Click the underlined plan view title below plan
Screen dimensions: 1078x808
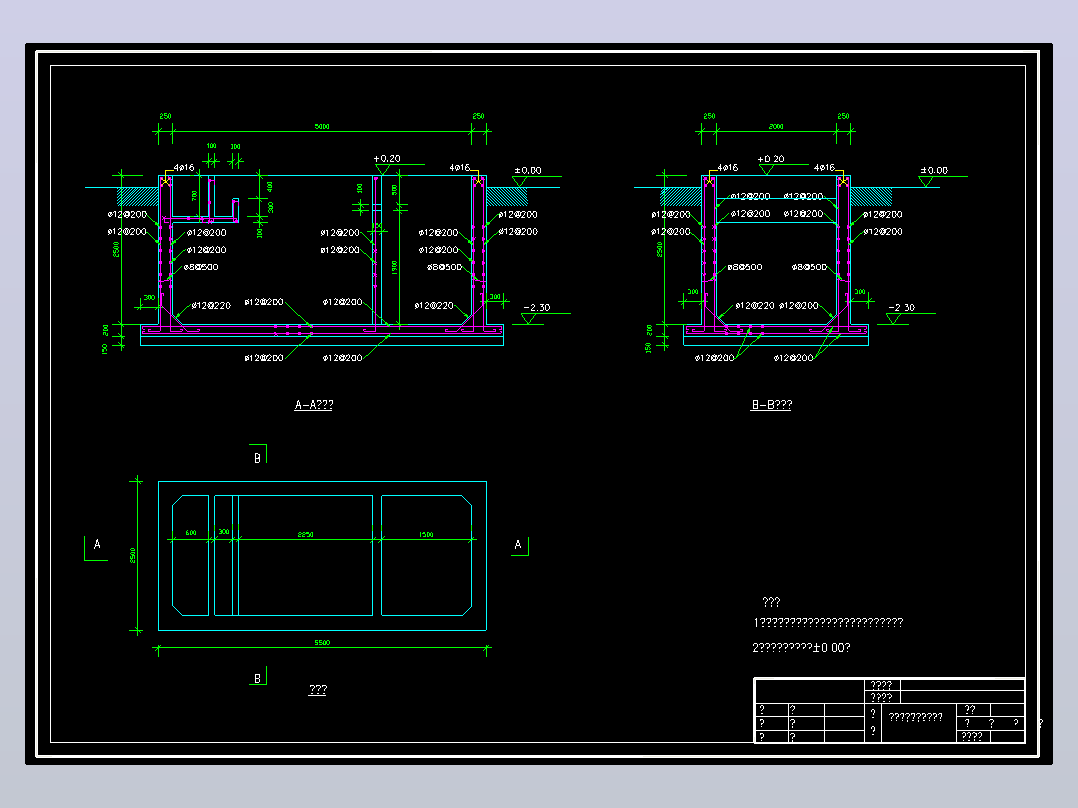coord(318,690)
